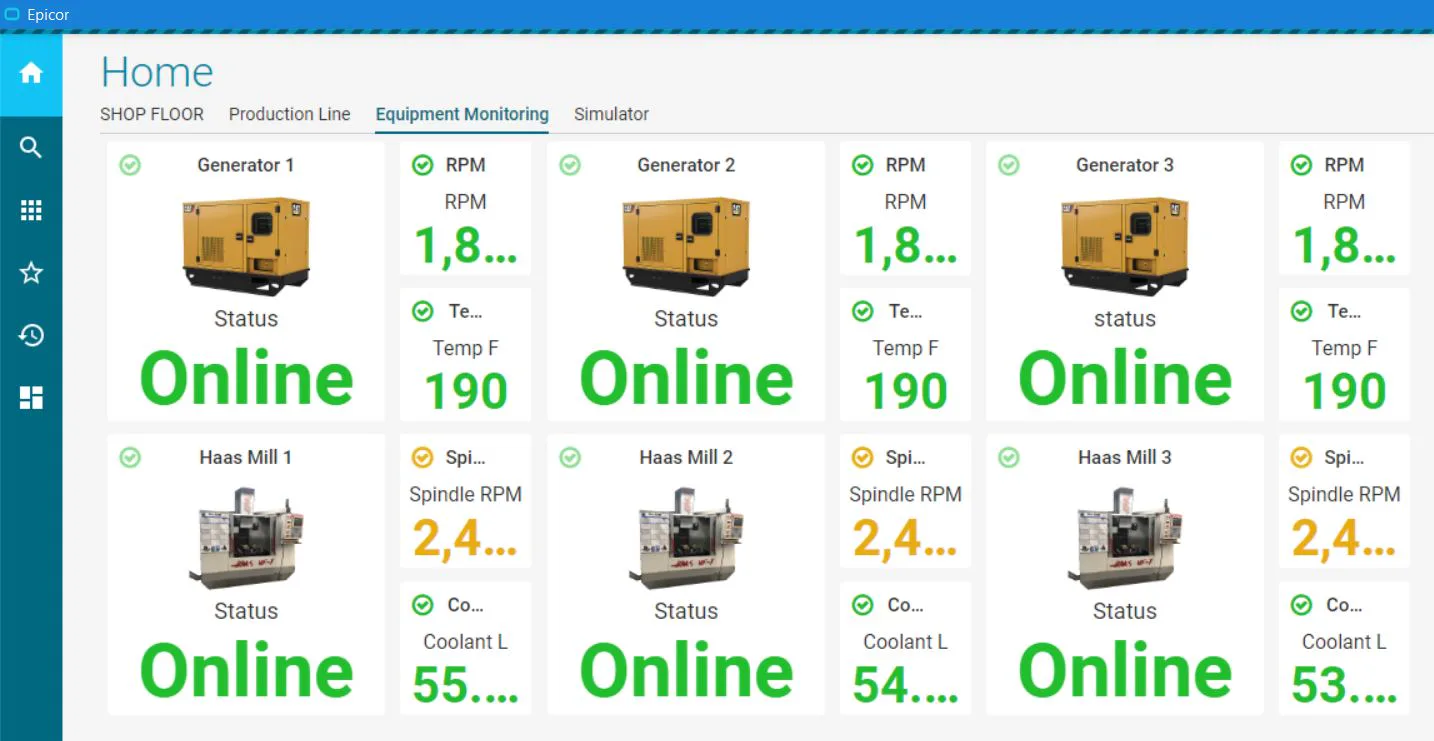Open search using the magnifier sidebar icon
The height and width of the screenshot is (741, 1434).
31,147
